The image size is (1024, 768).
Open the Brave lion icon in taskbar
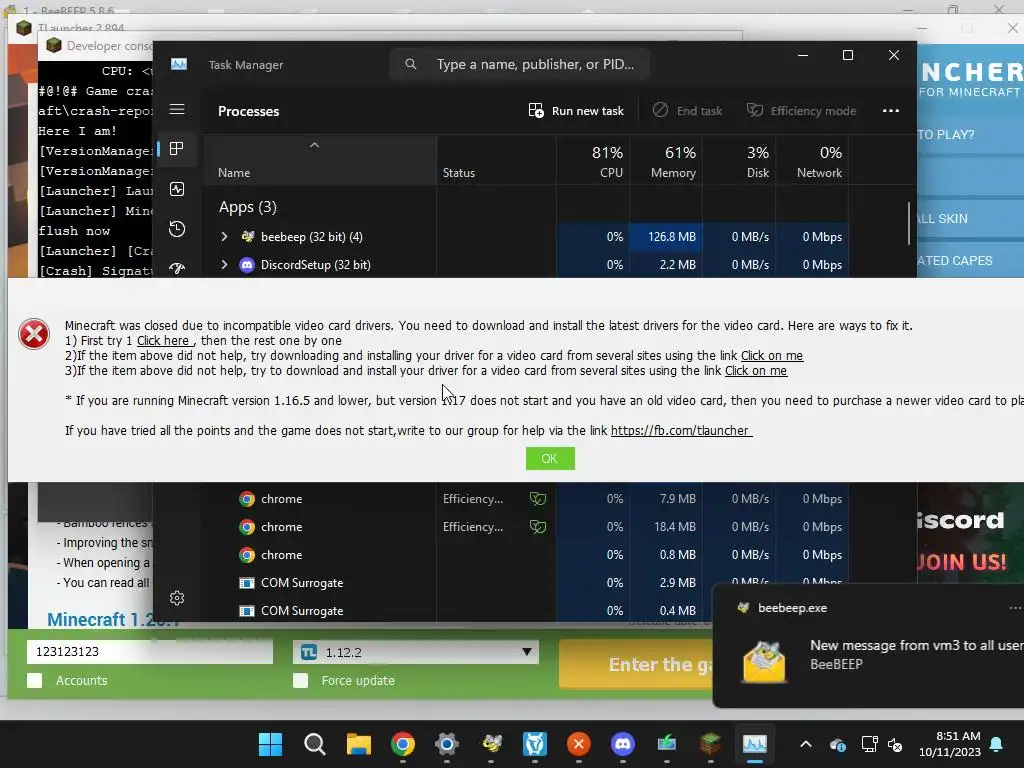pos(535,744)
